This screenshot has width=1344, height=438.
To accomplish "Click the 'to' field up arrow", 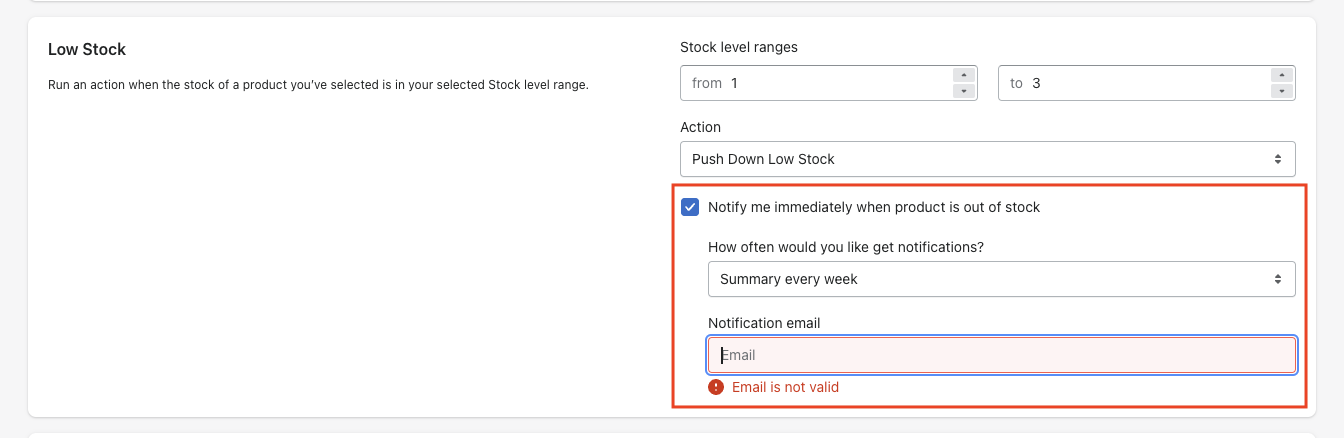I will [x=1280, y=75].
